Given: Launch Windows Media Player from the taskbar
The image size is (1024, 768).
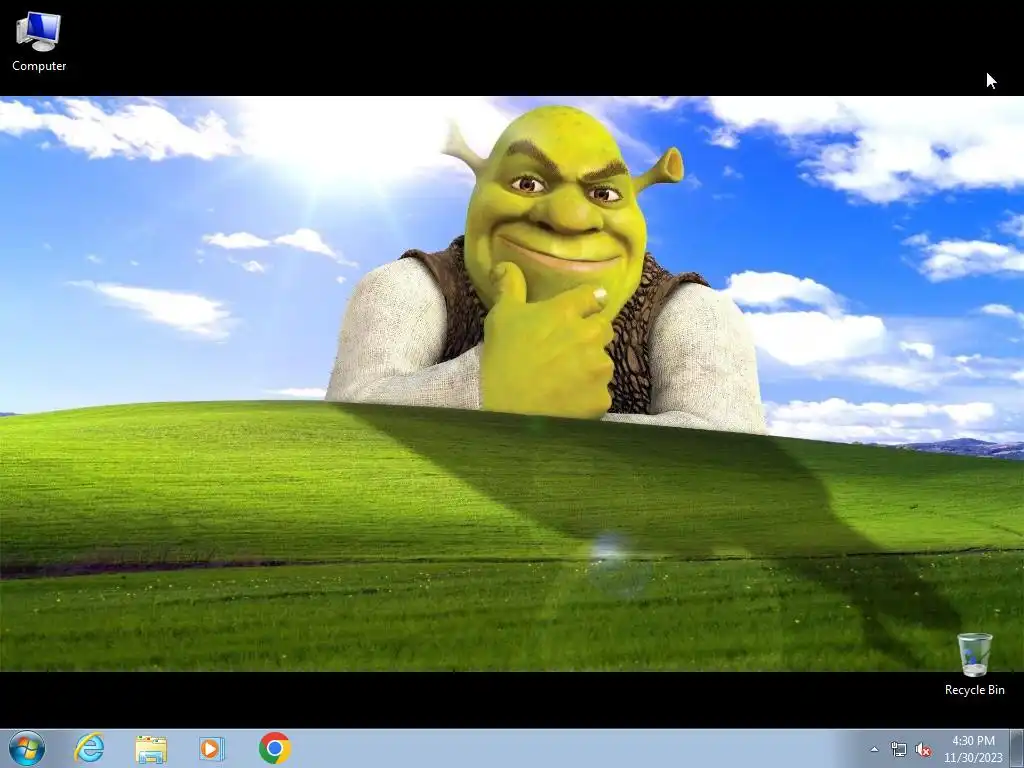Looking at the screenshot, I should [212, 748].
